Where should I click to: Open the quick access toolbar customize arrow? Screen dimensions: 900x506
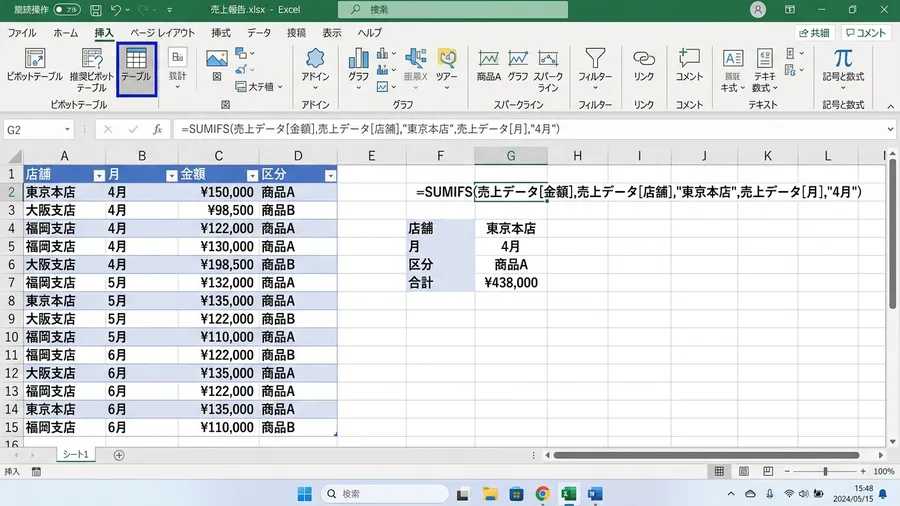pyautogui.click(x=169, y=10)
